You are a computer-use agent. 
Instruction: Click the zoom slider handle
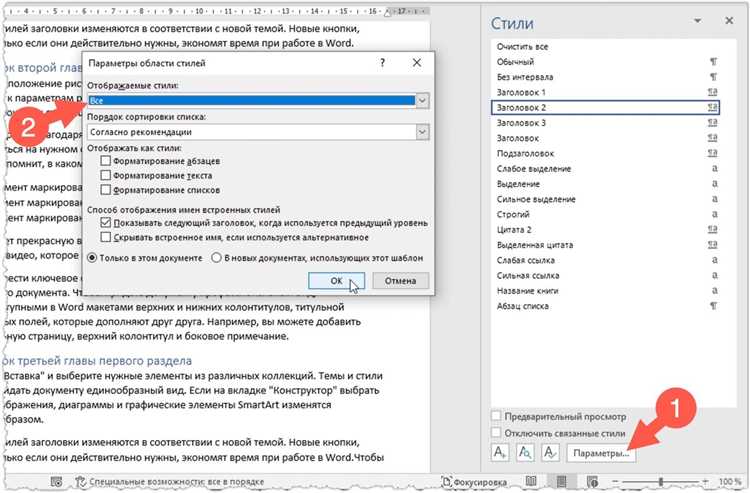(661, 481)
